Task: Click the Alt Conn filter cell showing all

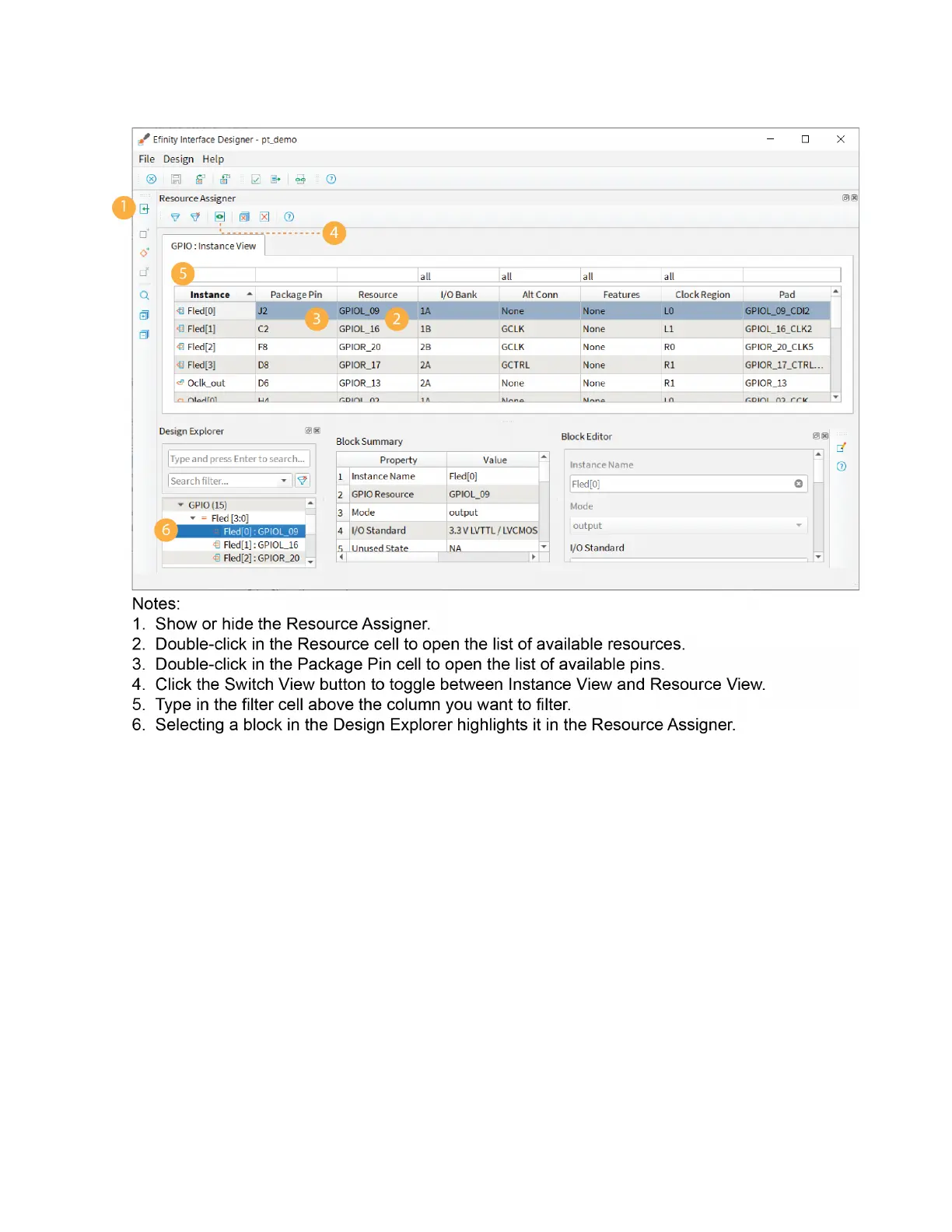Action: coord(540,275)
